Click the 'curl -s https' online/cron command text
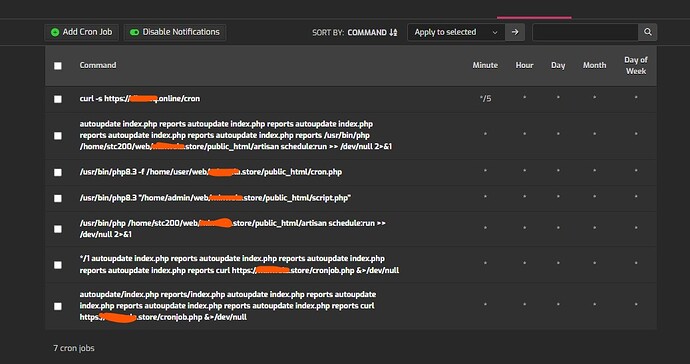Viewport: 690px width, 364px height. (139, 99)
